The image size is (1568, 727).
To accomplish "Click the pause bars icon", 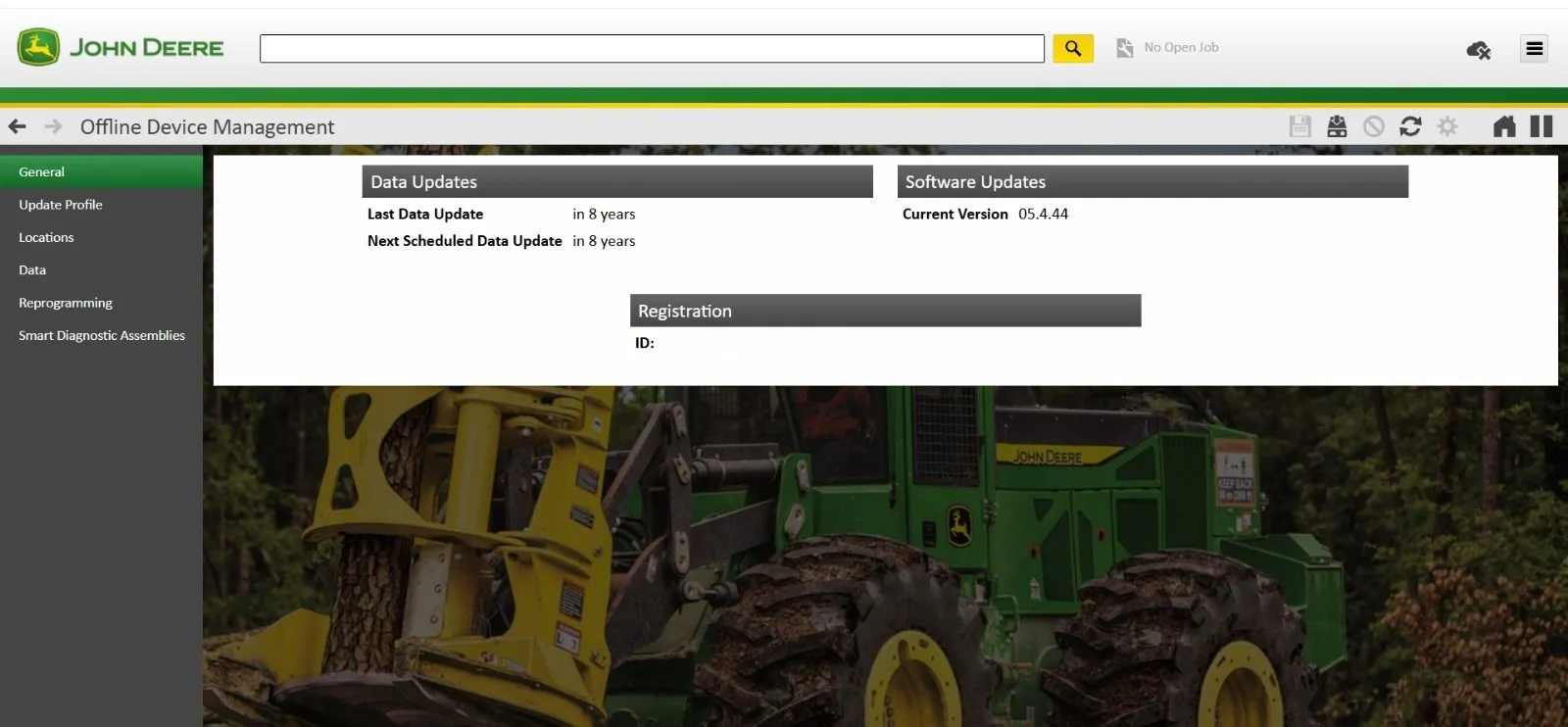I will point(1542,126).
